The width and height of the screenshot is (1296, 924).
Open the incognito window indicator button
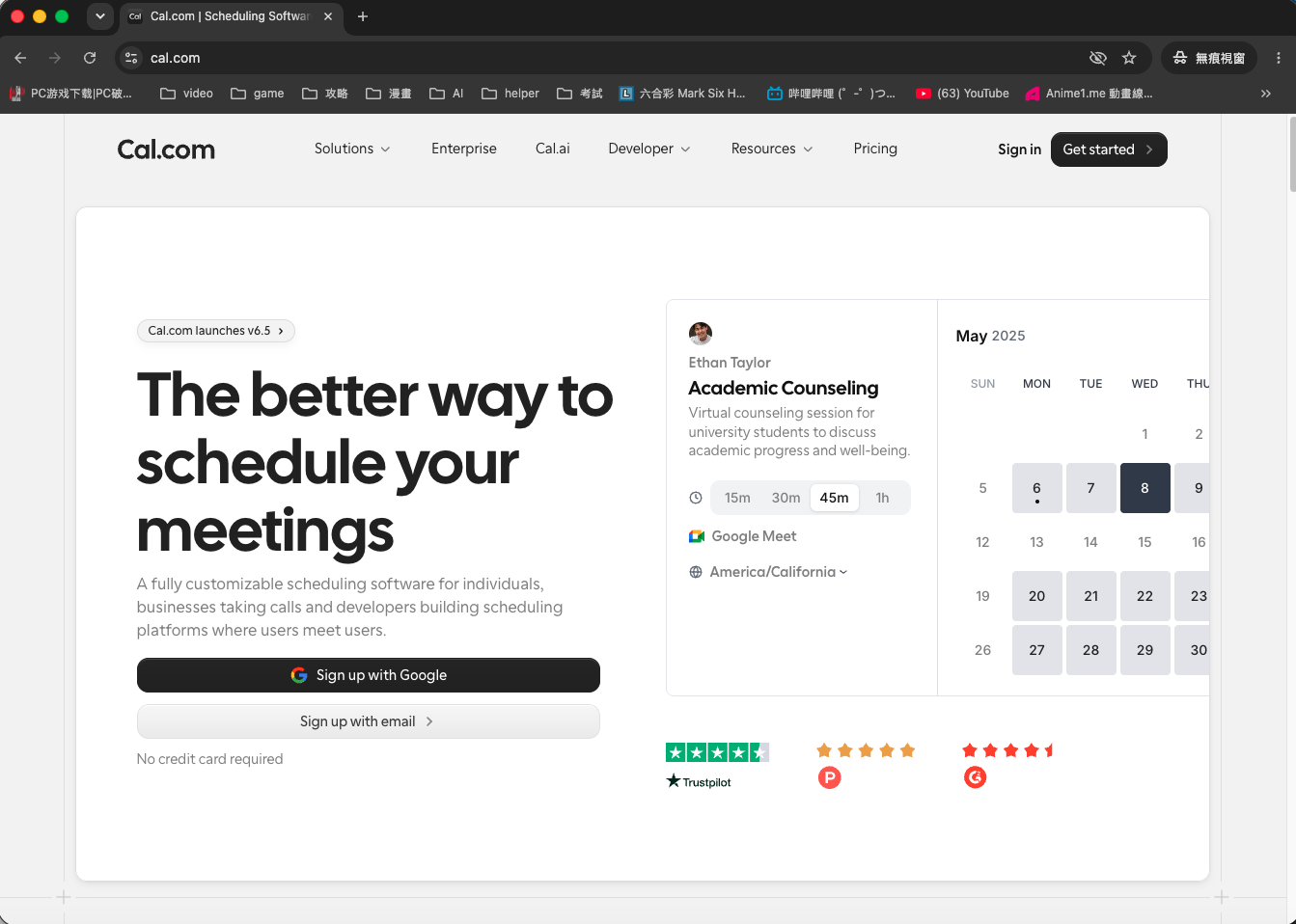point(1209,58)
